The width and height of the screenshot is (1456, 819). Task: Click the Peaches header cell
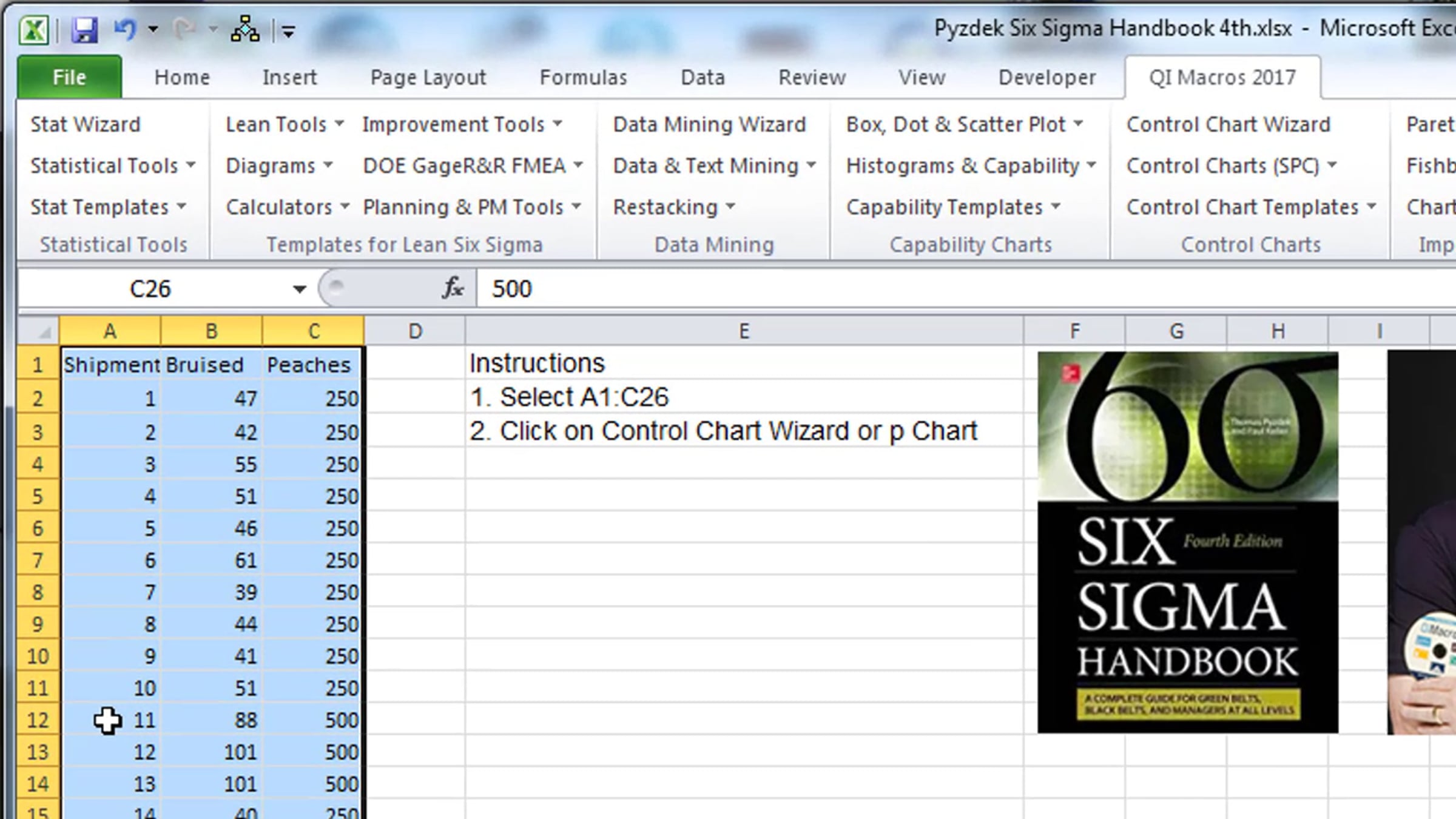tap(312, 365)
